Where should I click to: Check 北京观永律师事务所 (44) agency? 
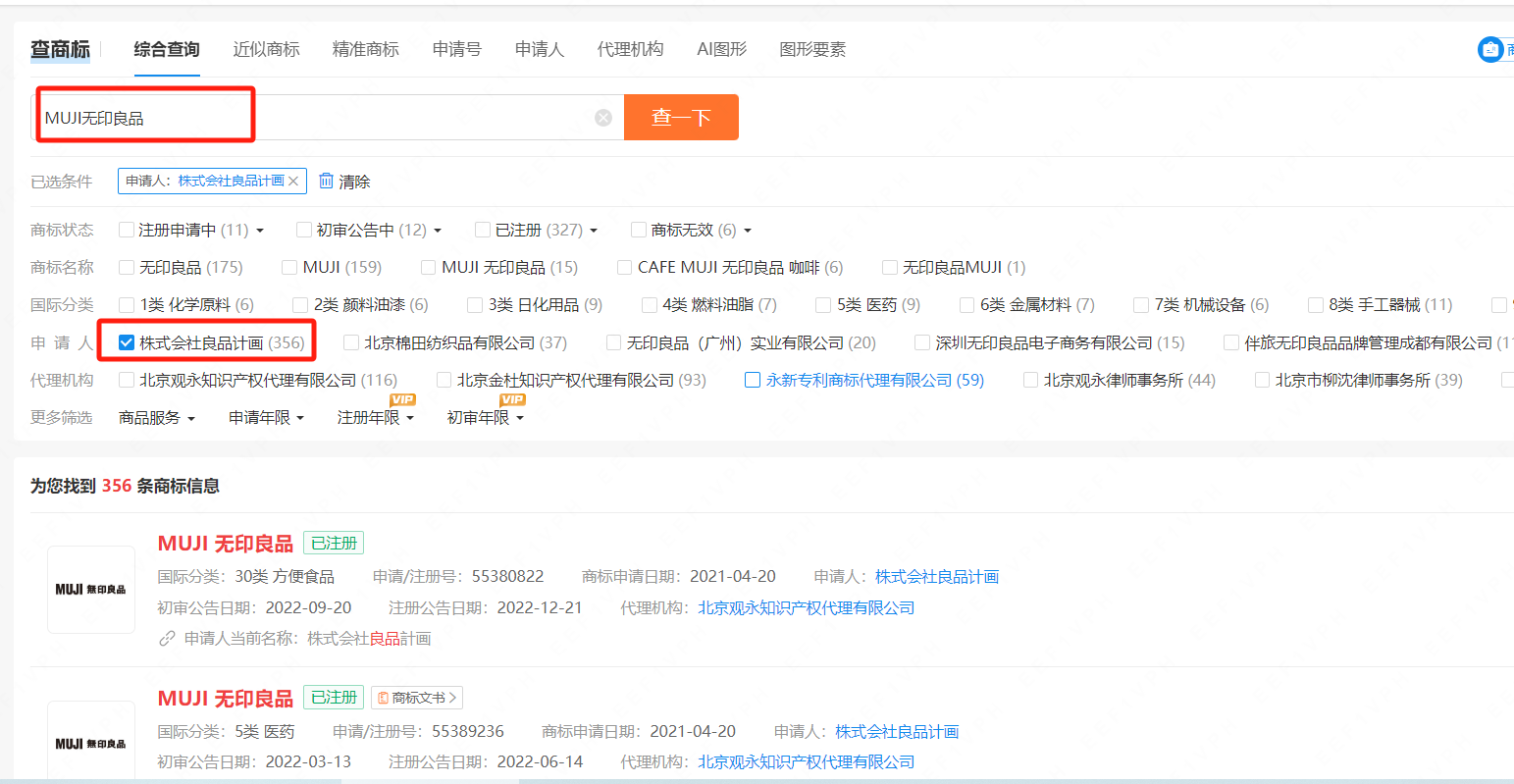[x=1030, y=380]
